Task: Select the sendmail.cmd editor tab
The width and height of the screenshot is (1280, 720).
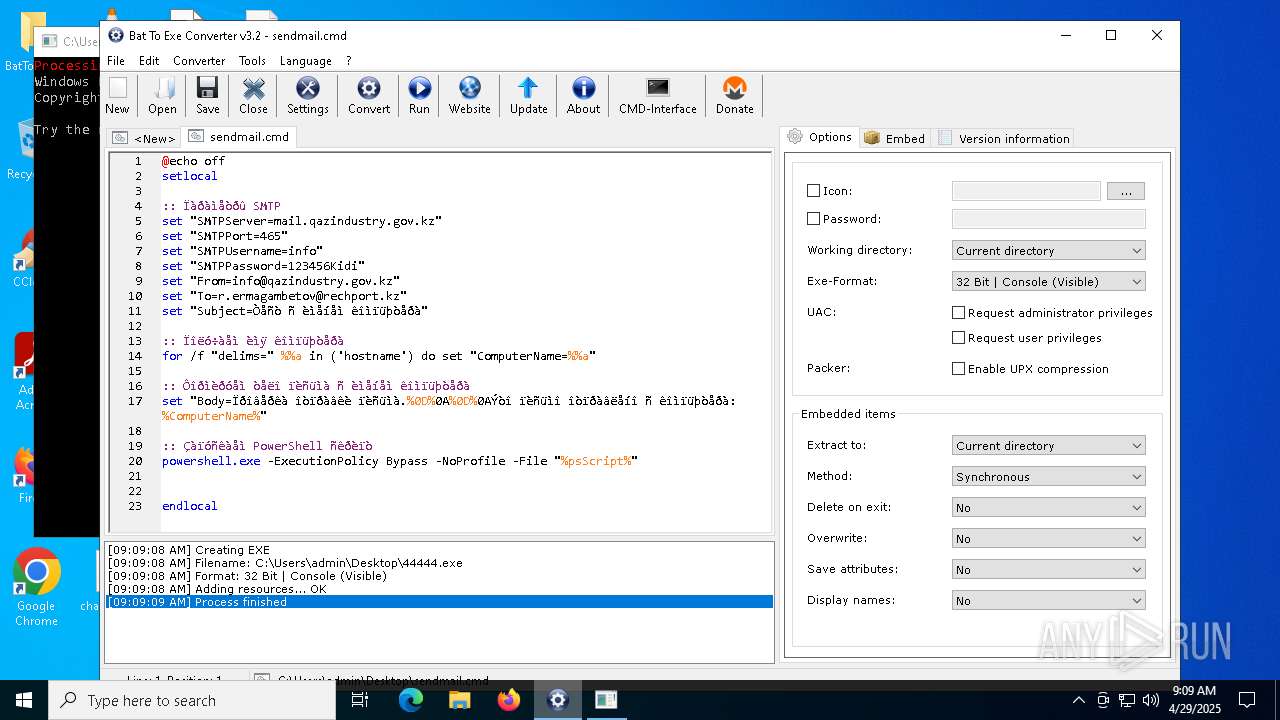Action: pyautogui.click(x=239, y=137)
